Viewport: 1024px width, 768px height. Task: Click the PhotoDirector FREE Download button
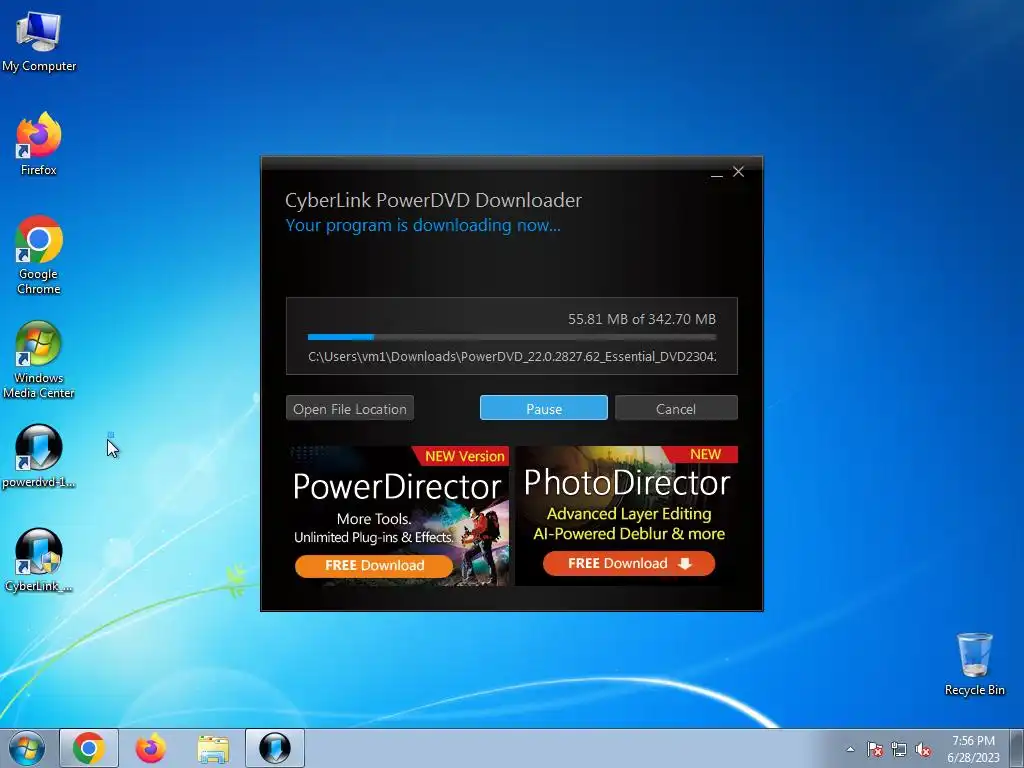point(629,564)
